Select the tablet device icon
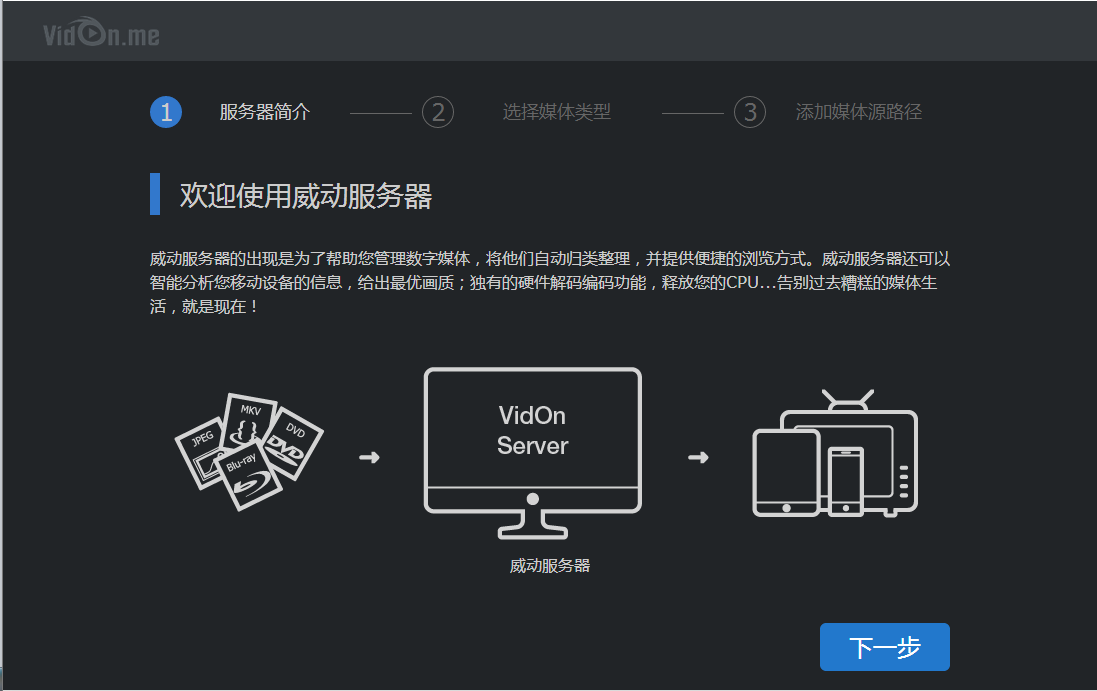 (786, 473)
